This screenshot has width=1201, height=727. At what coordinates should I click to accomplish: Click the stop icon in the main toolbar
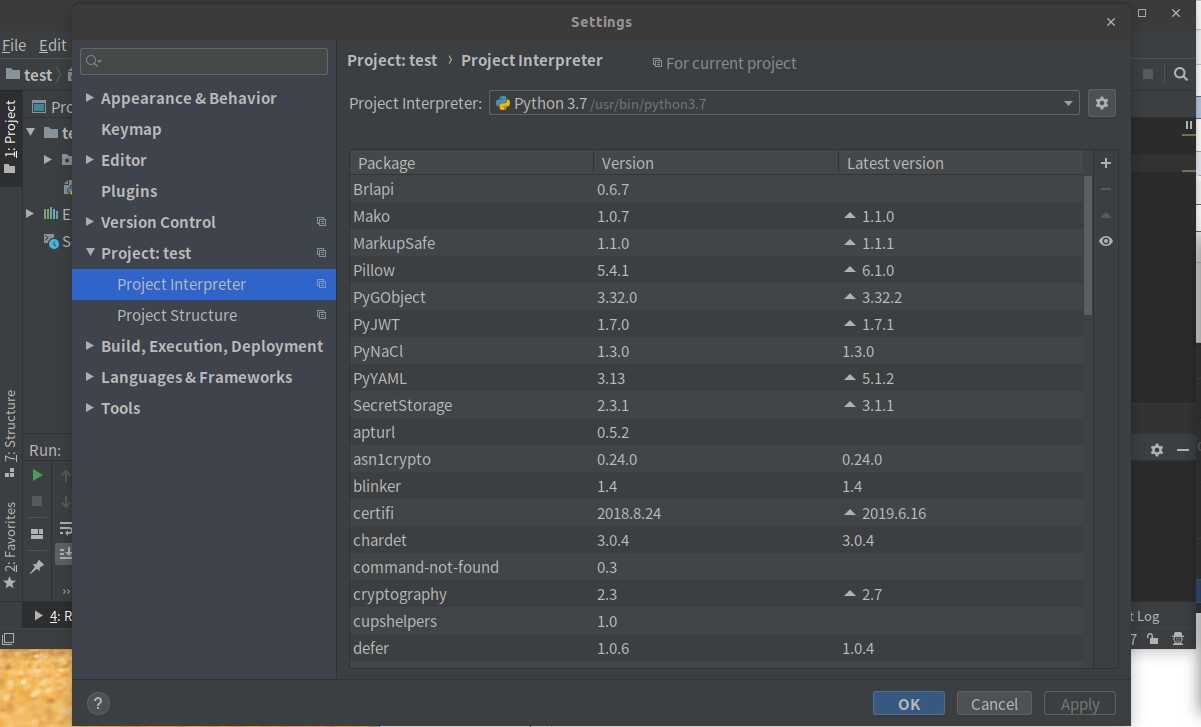tap(1148, 74)
